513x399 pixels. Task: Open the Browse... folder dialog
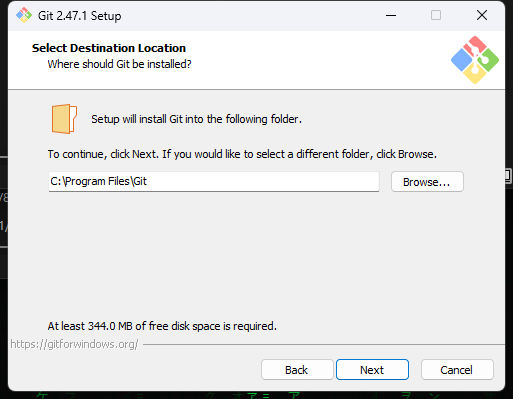click(x=427, y=182)
